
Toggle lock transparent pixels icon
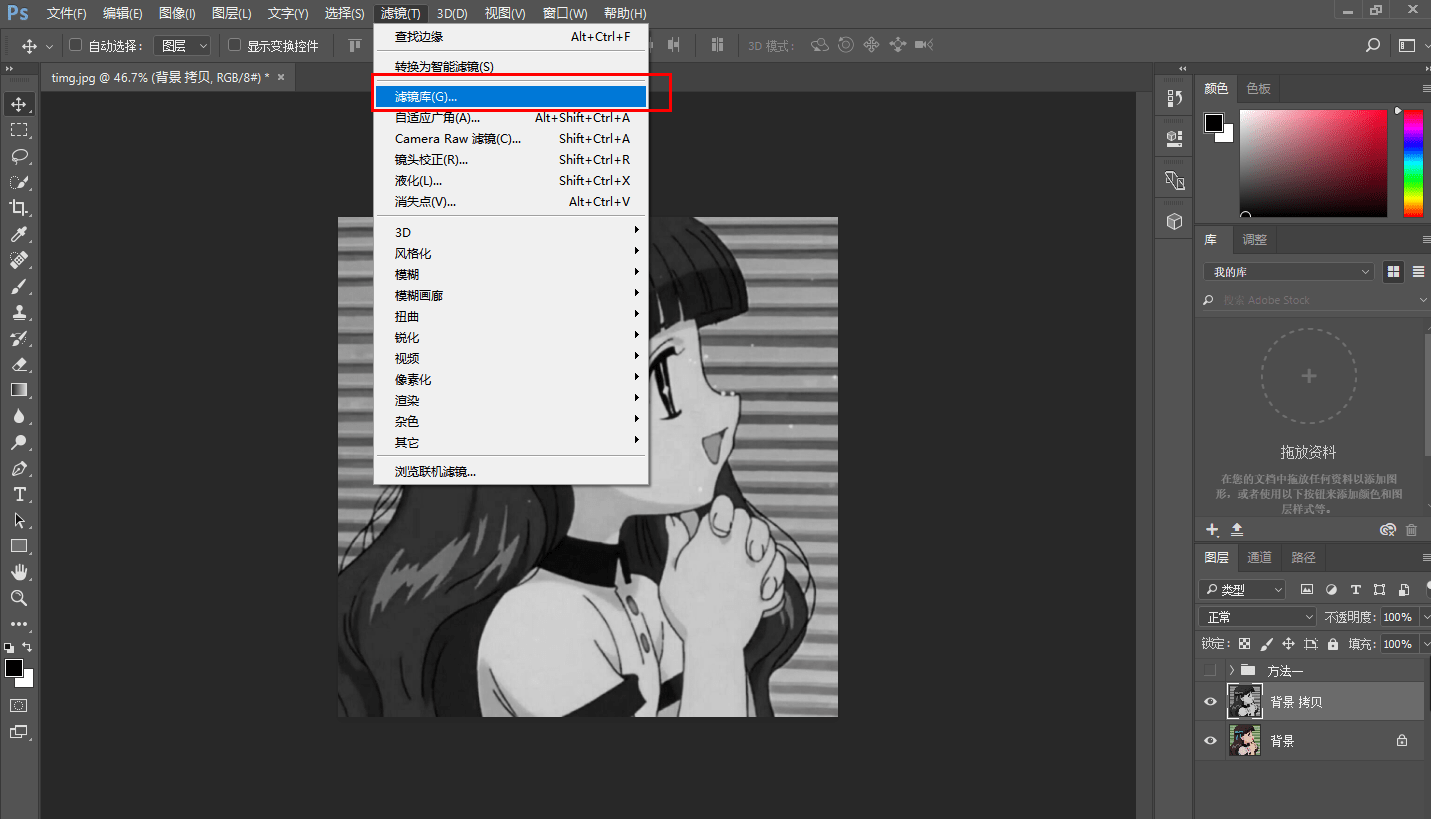(x=1245, y=644)
